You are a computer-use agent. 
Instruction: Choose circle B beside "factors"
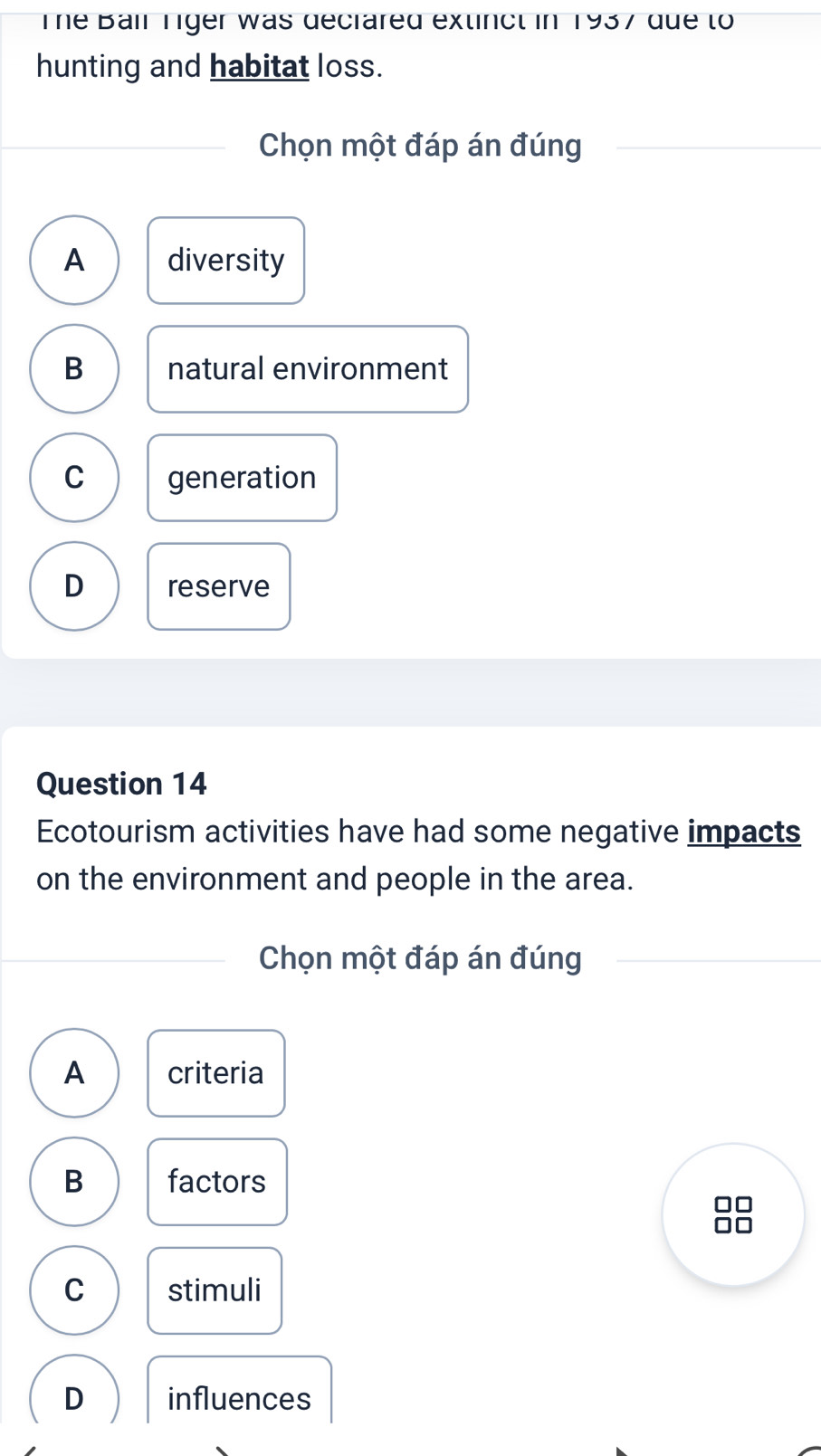[x=74, y=1182]
